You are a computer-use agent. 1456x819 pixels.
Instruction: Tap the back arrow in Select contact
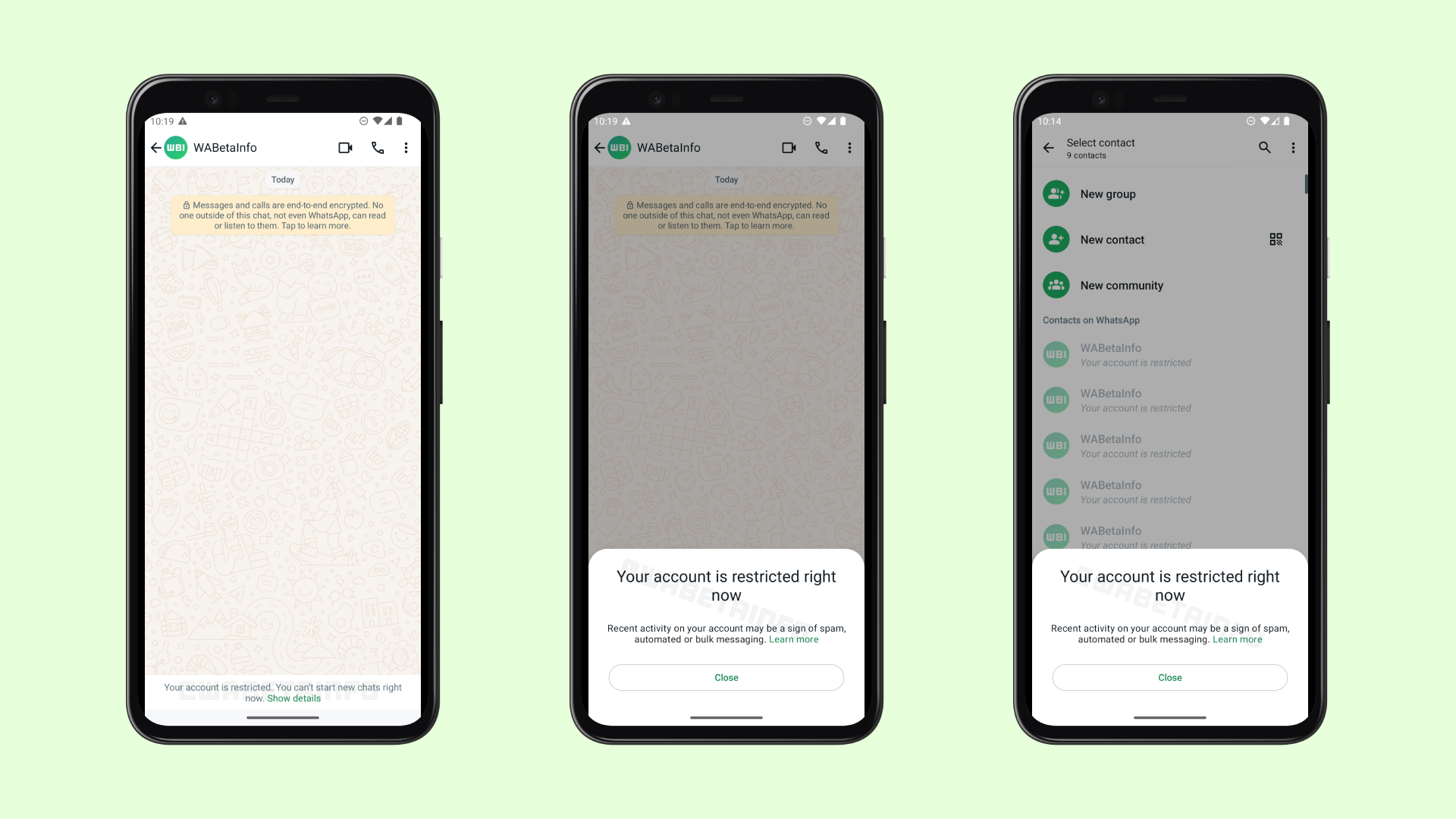click(1048, 147)
